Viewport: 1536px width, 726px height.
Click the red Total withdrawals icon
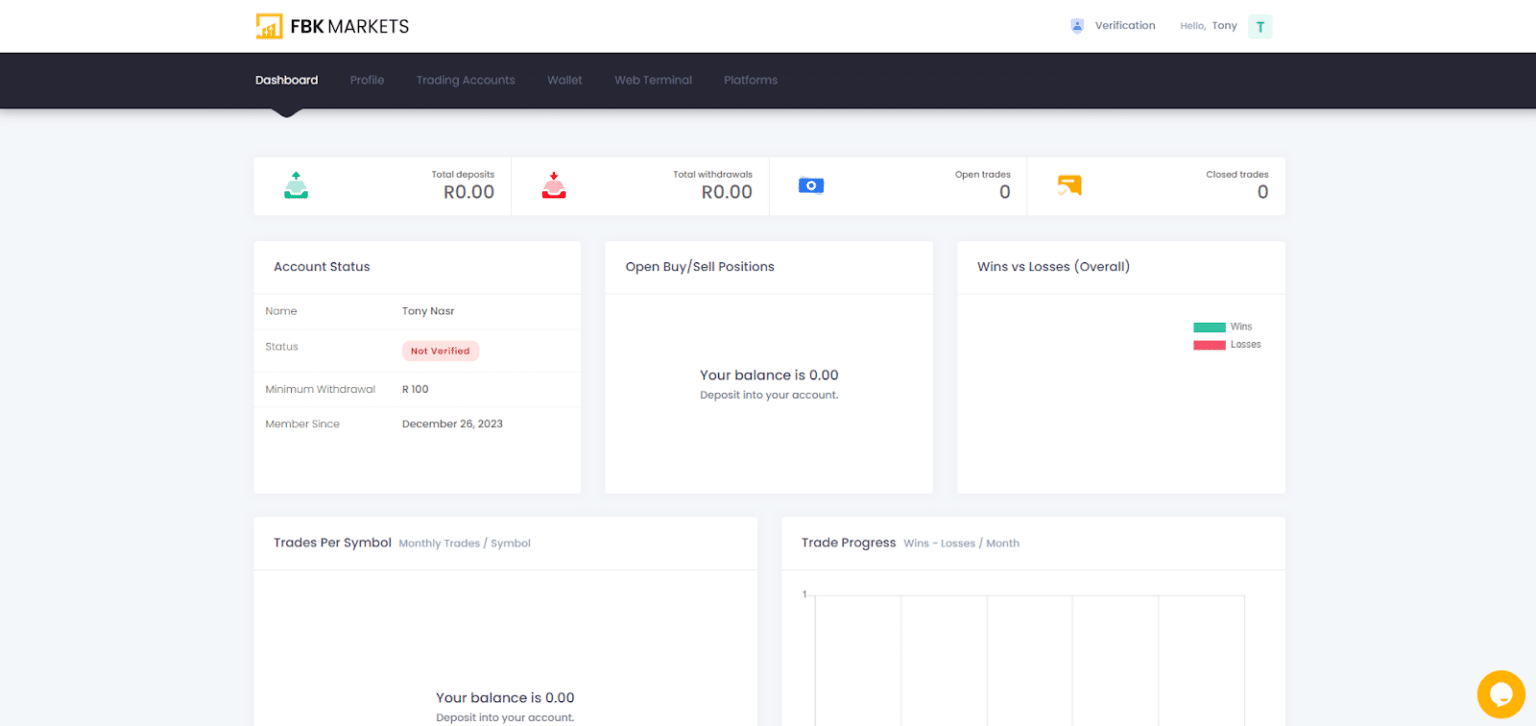click(554, 185)
